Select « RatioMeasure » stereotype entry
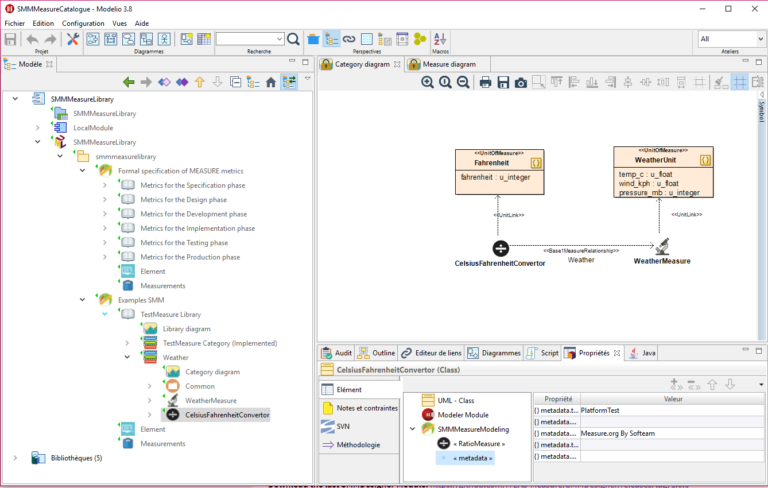 click(479, 443)
